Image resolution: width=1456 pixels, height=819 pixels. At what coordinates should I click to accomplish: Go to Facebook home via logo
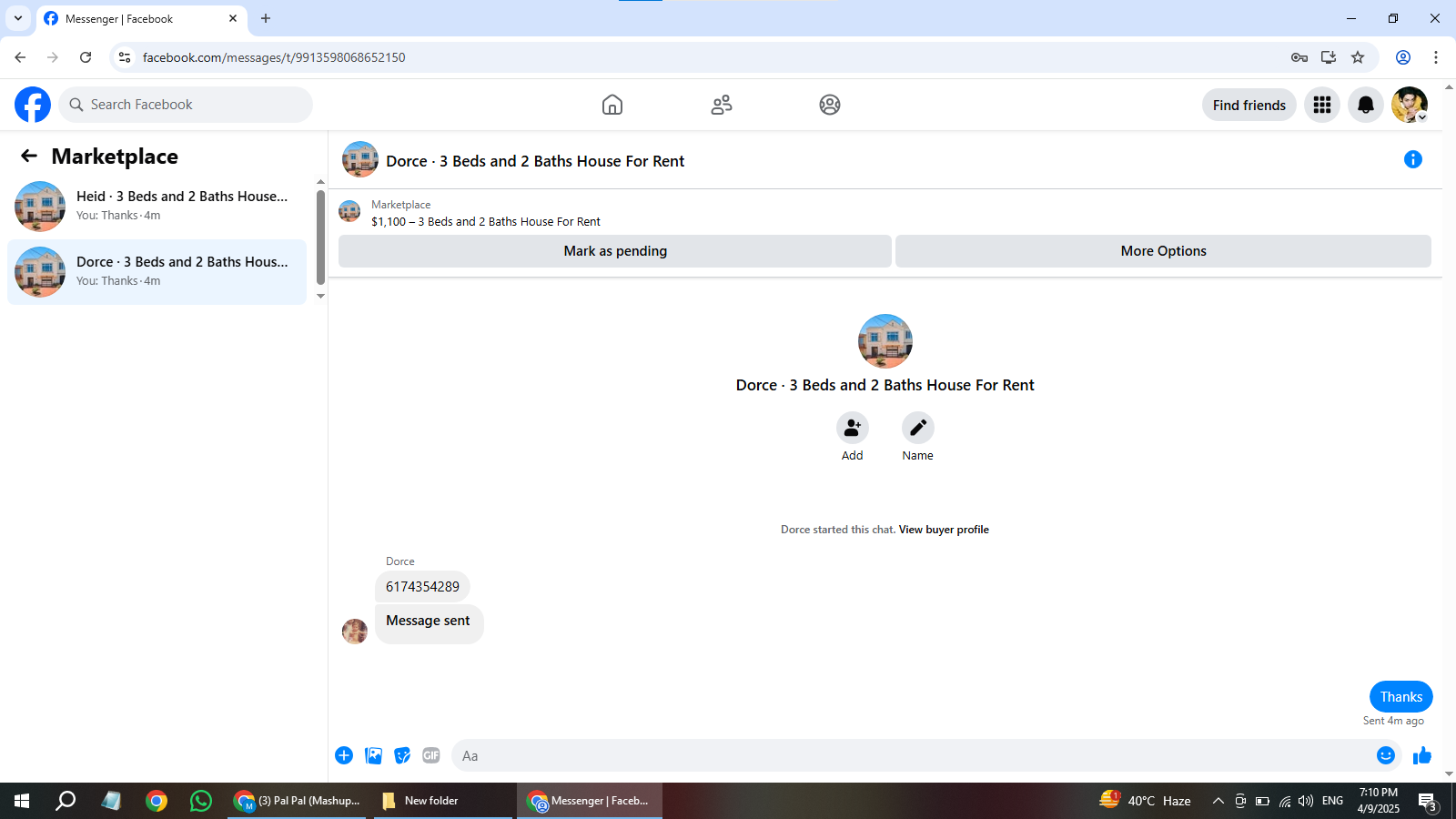point(33,105)
